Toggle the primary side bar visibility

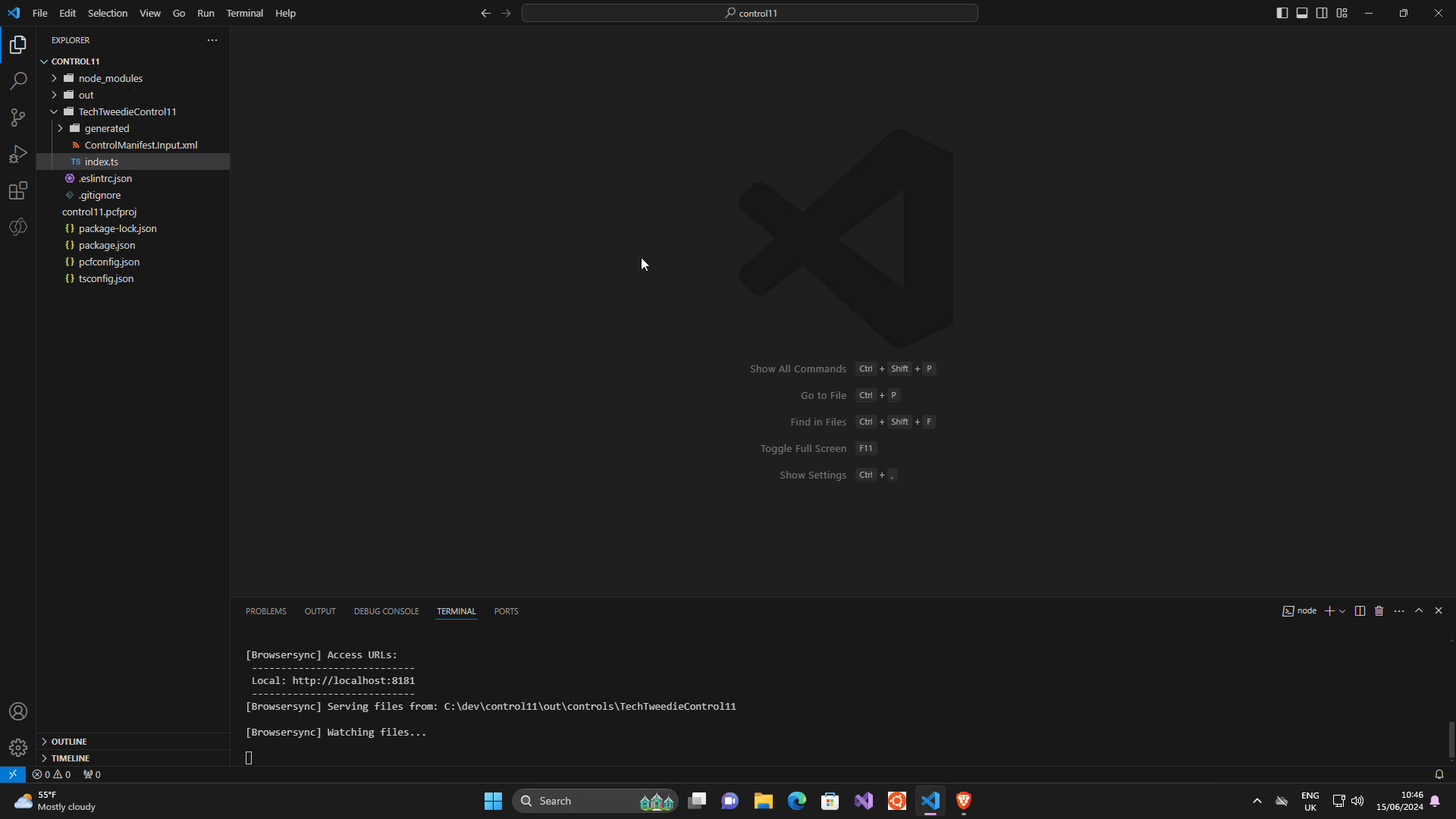1282,13
